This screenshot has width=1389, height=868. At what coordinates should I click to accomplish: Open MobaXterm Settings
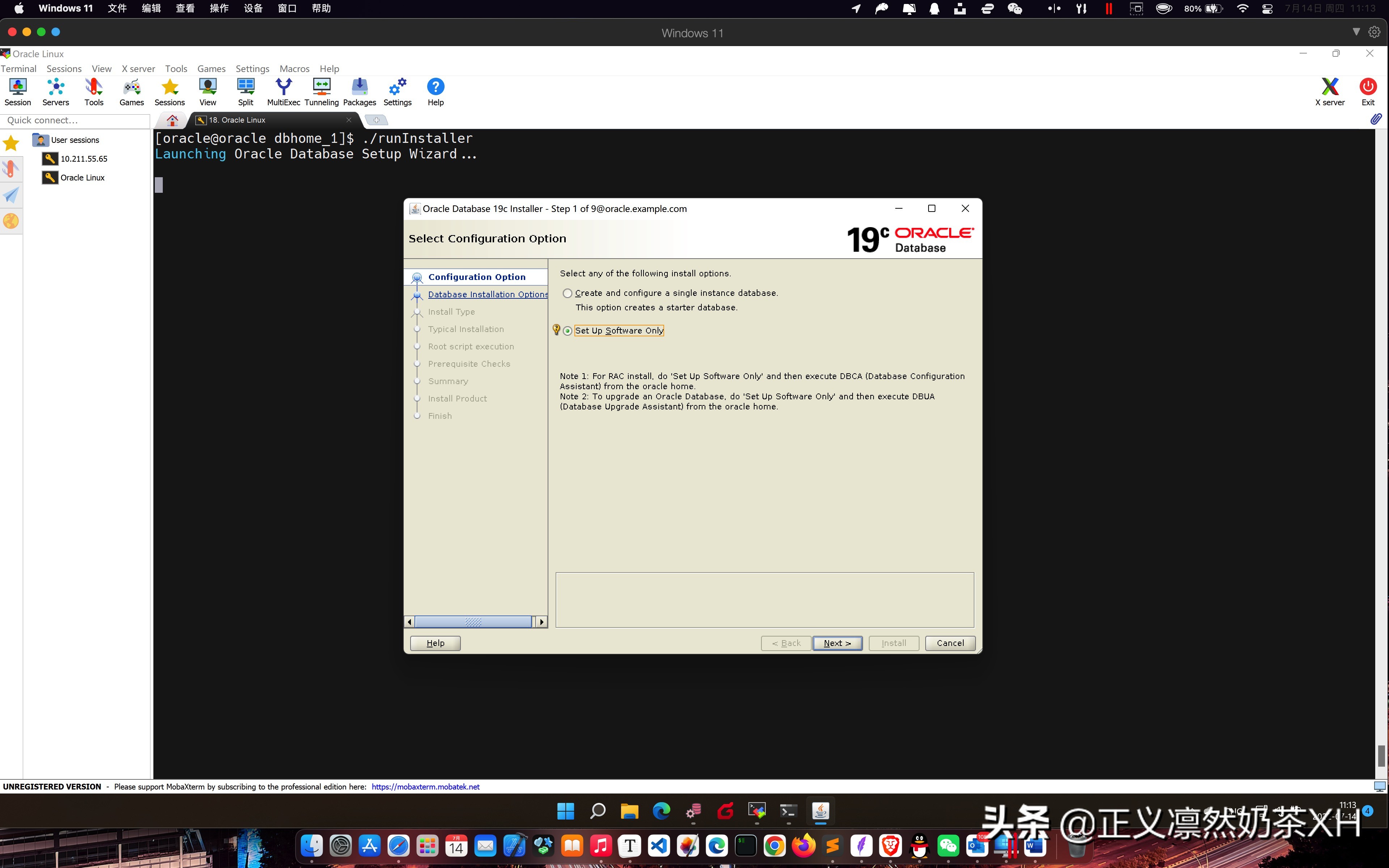click(397, 91)
